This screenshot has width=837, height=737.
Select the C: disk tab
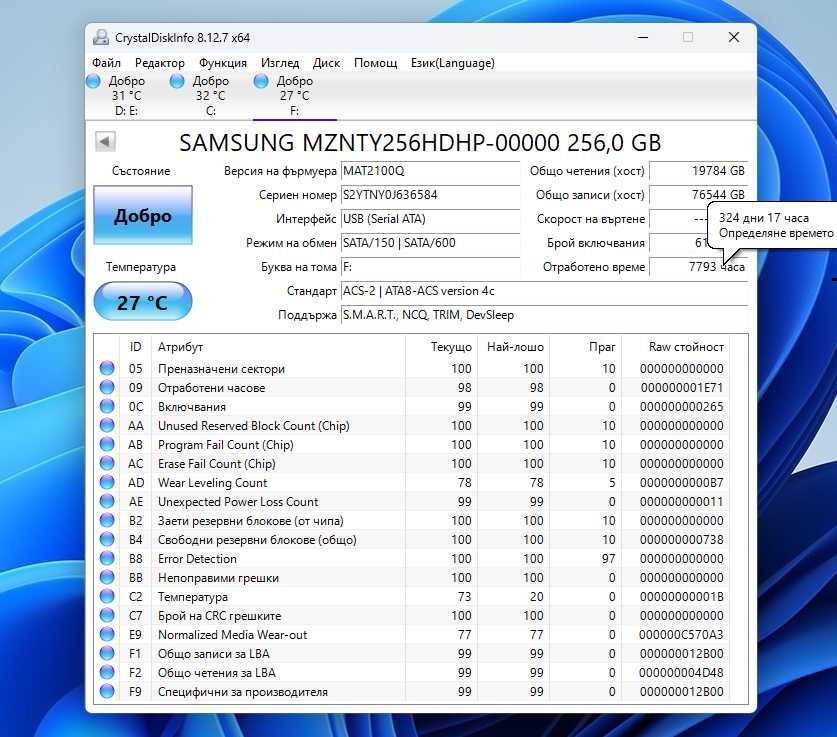[210, 96]
